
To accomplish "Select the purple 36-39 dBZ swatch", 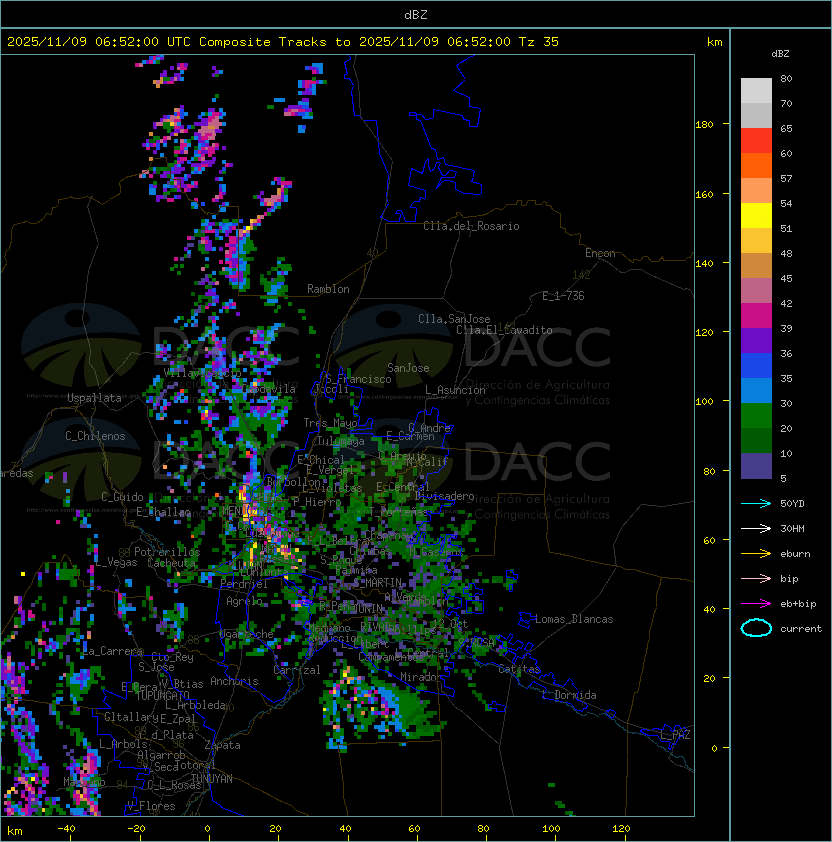I will point(756,340).
